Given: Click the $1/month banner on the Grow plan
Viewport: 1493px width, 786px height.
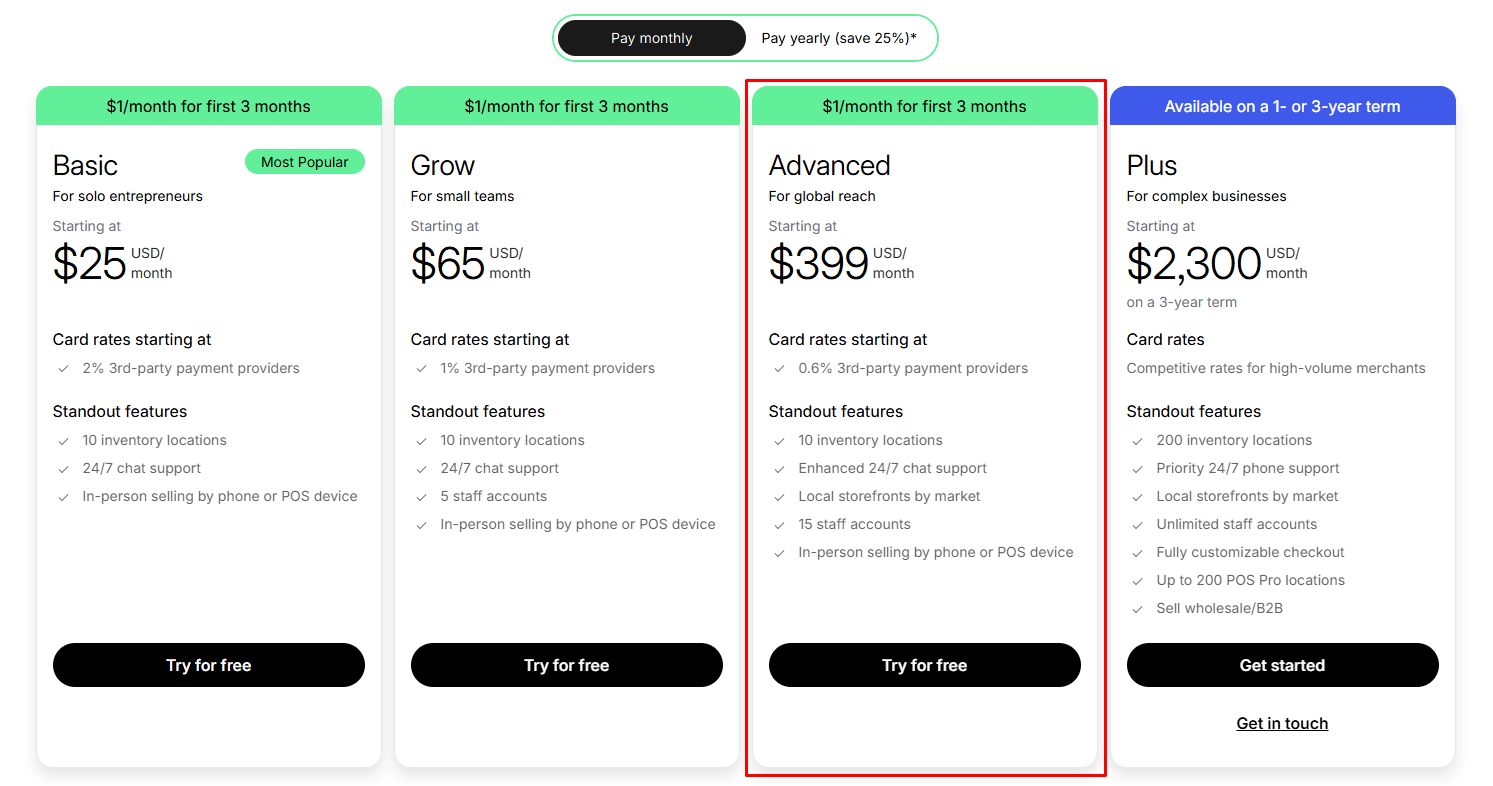Looking at the screenshot, I should click(x=566, y=106).
